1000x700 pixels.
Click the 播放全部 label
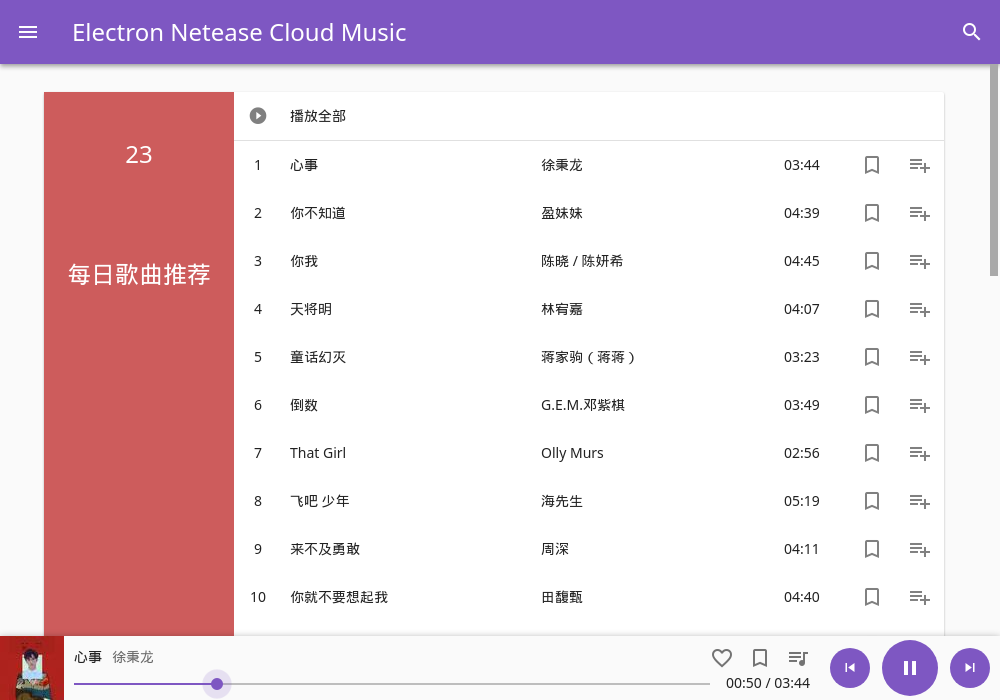pos(318,116)
